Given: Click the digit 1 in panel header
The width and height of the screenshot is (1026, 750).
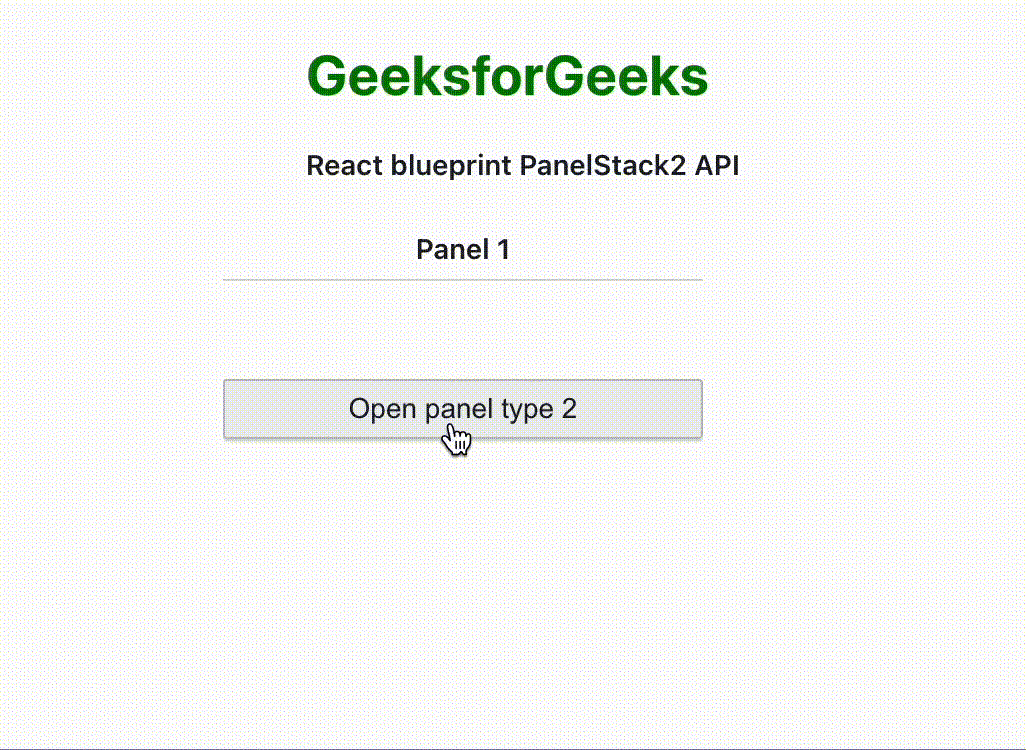Looking at the screenshot, I should (503, 249).
